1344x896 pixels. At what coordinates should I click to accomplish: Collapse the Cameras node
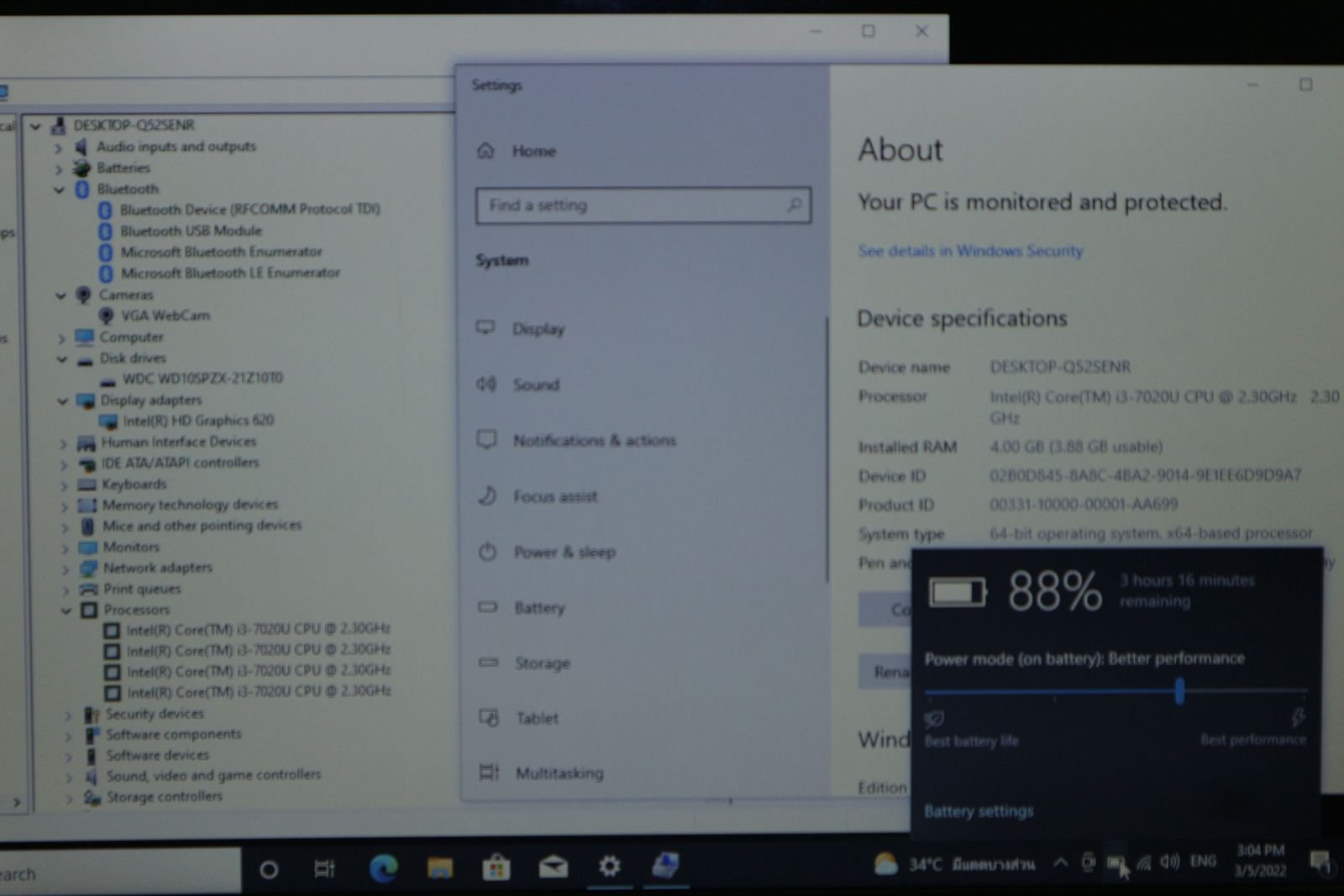(x=60, y=296)
